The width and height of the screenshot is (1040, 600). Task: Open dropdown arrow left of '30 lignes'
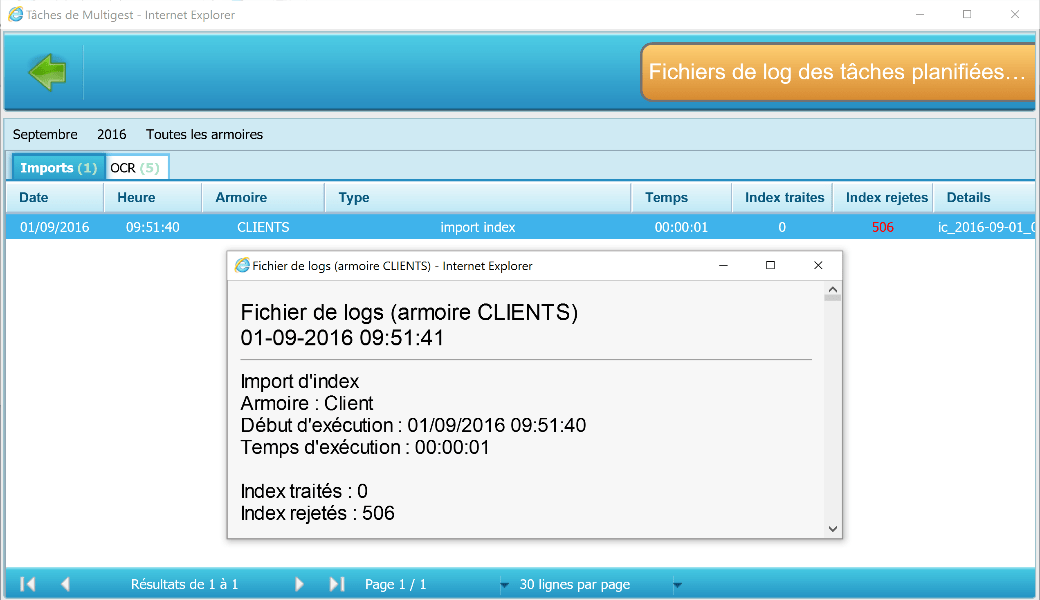[504, 585]
